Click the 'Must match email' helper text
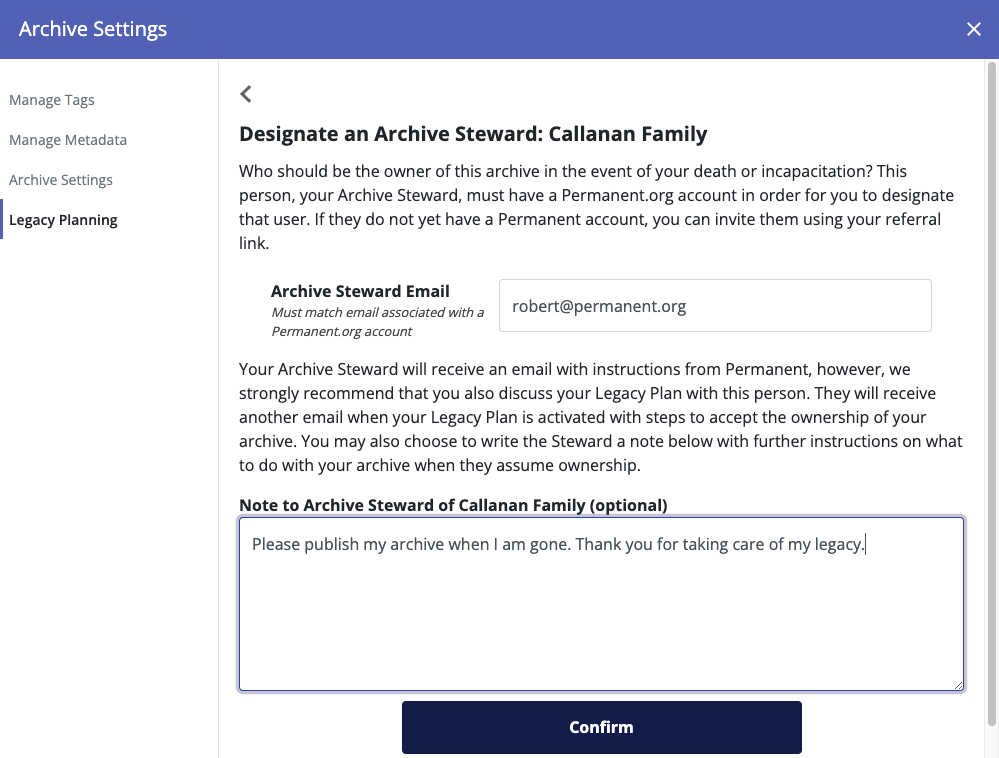999x758 pixels. point(377,321)
